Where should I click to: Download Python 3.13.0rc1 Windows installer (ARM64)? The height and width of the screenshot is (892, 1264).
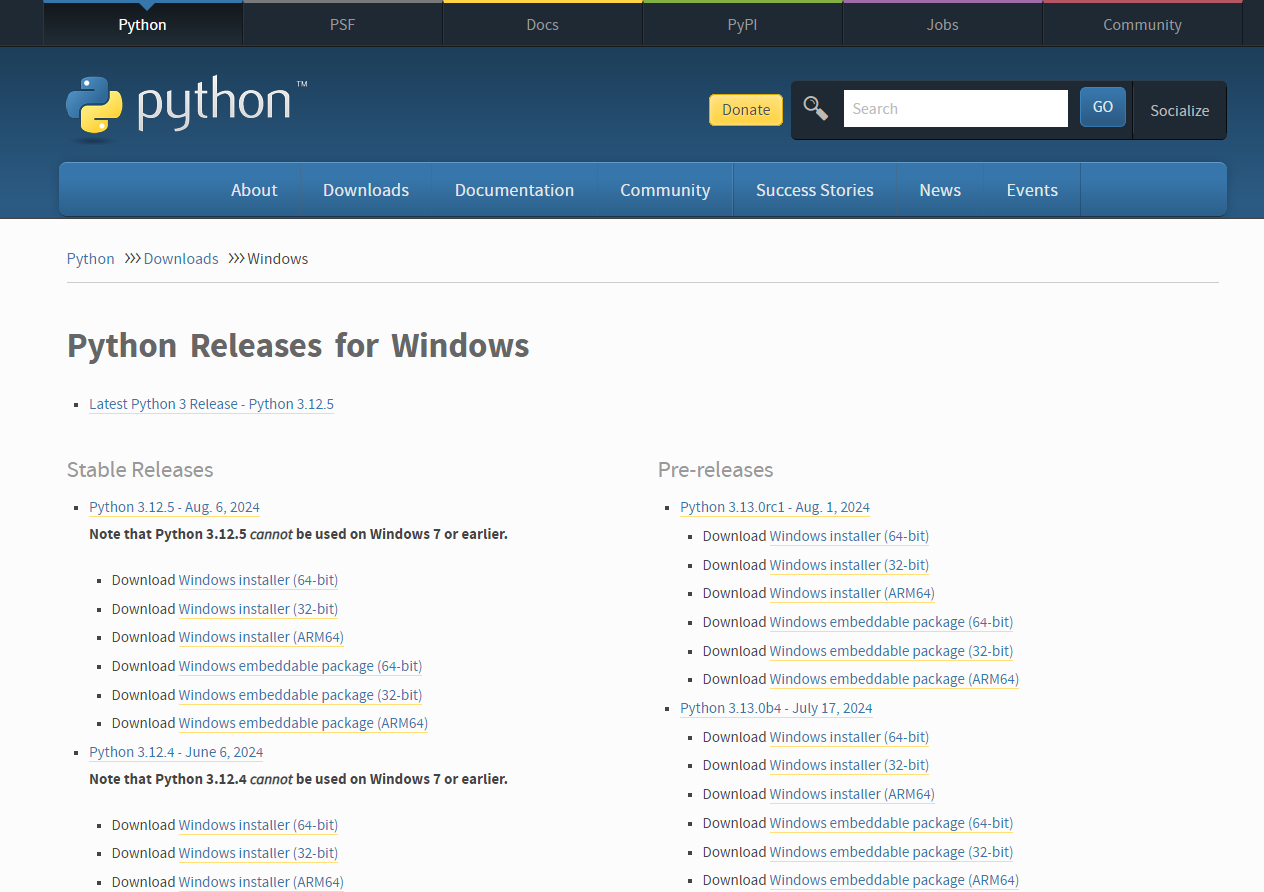[852, 593]
